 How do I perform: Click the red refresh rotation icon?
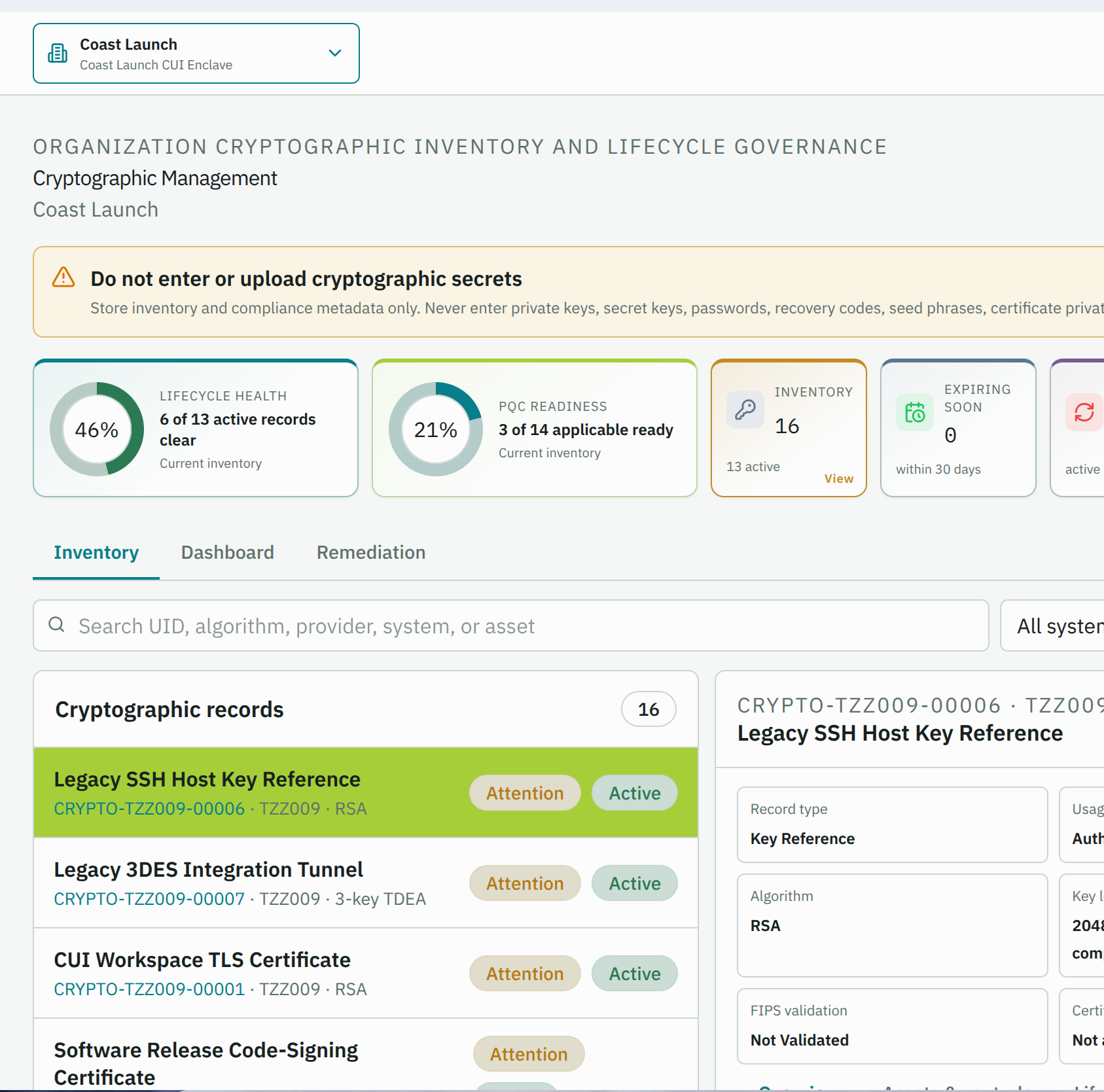coord(1084,412)
